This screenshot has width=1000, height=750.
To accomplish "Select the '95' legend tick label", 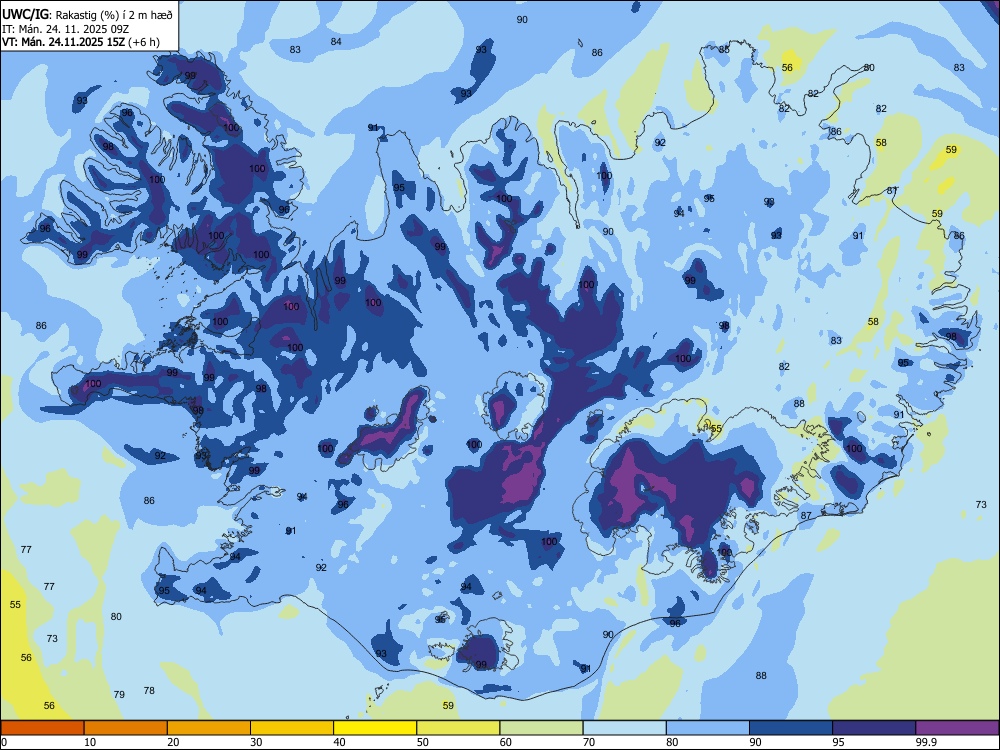I will click(x=838, y=742).
